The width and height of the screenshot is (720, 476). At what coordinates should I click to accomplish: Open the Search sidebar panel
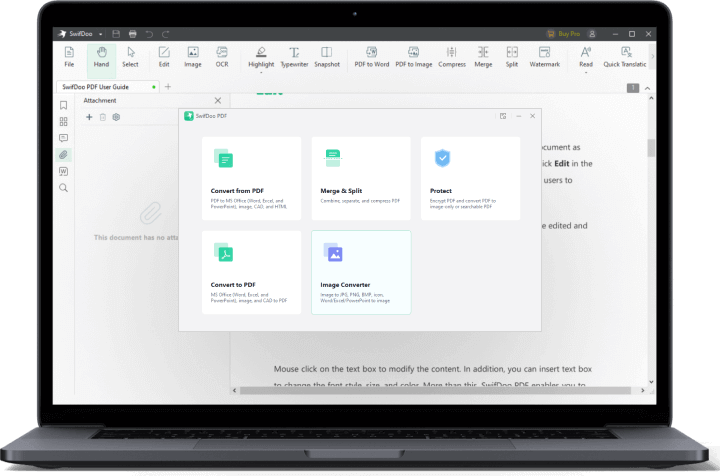(63, 188)
